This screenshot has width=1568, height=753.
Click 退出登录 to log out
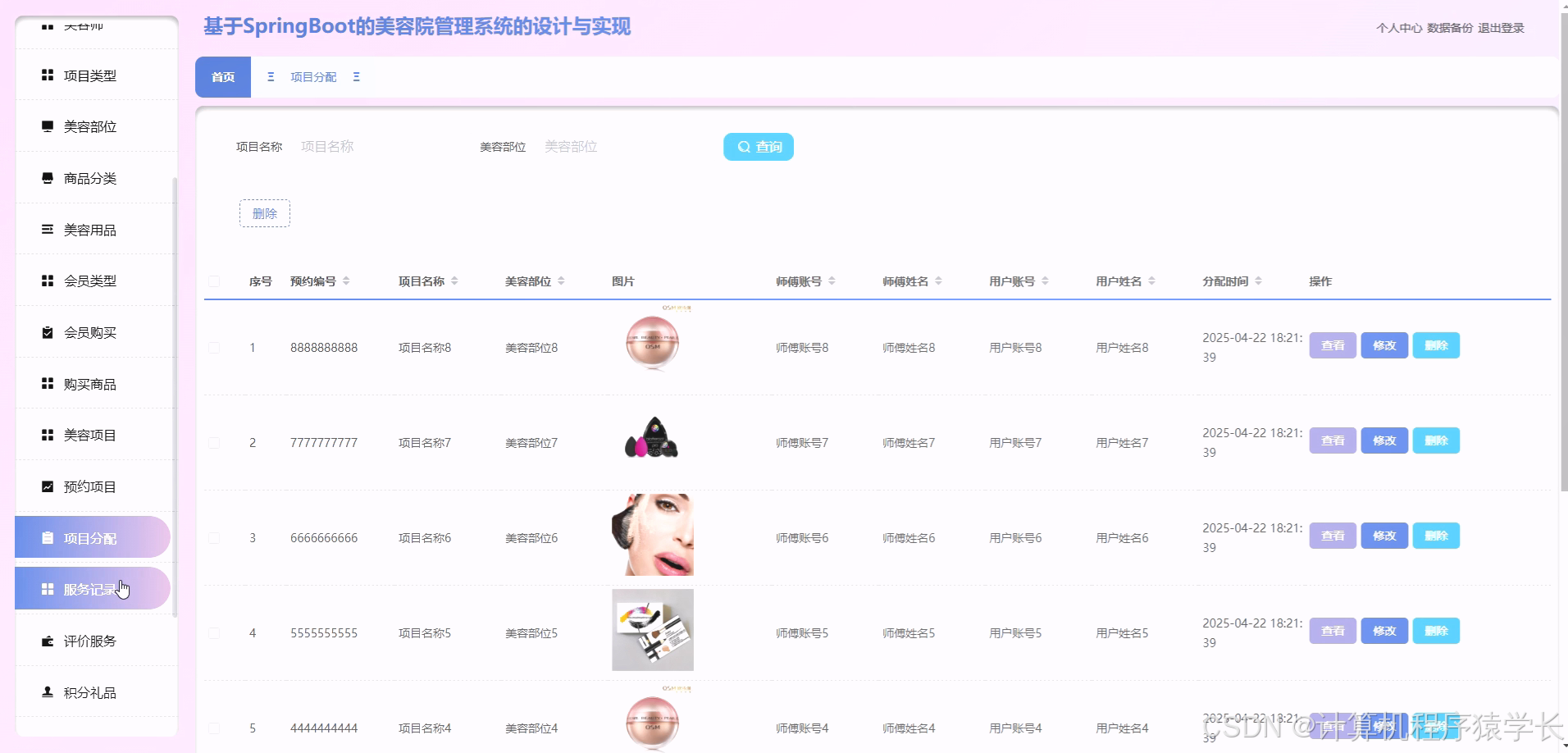[1501, 28]
